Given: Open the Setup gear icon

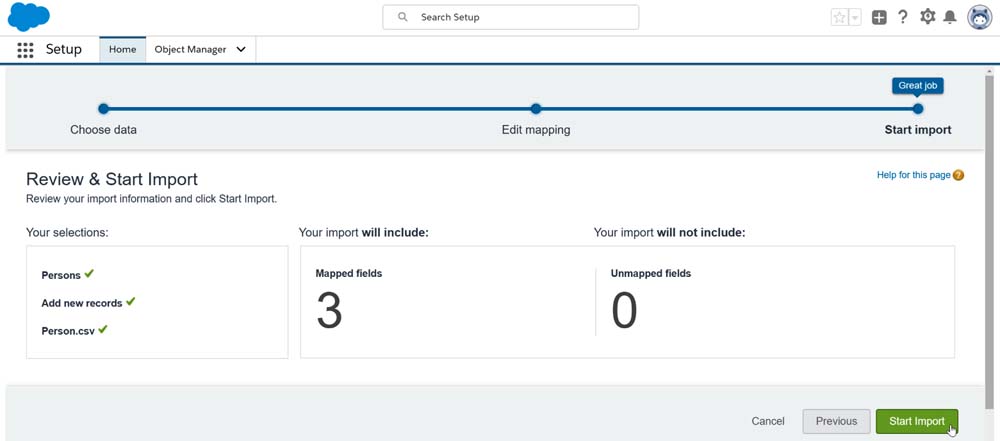Looking at the screenshot, I should [x=927, y=17].
